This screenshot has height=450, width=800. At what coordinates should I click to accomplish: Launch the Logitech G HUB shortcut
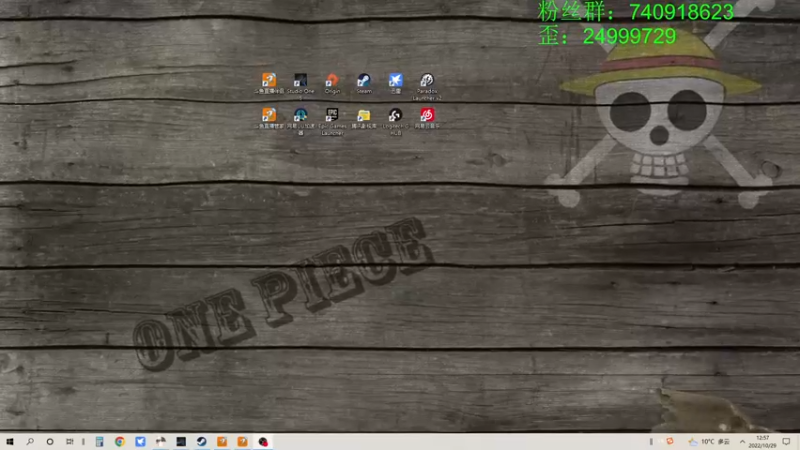tap(395, 121)
